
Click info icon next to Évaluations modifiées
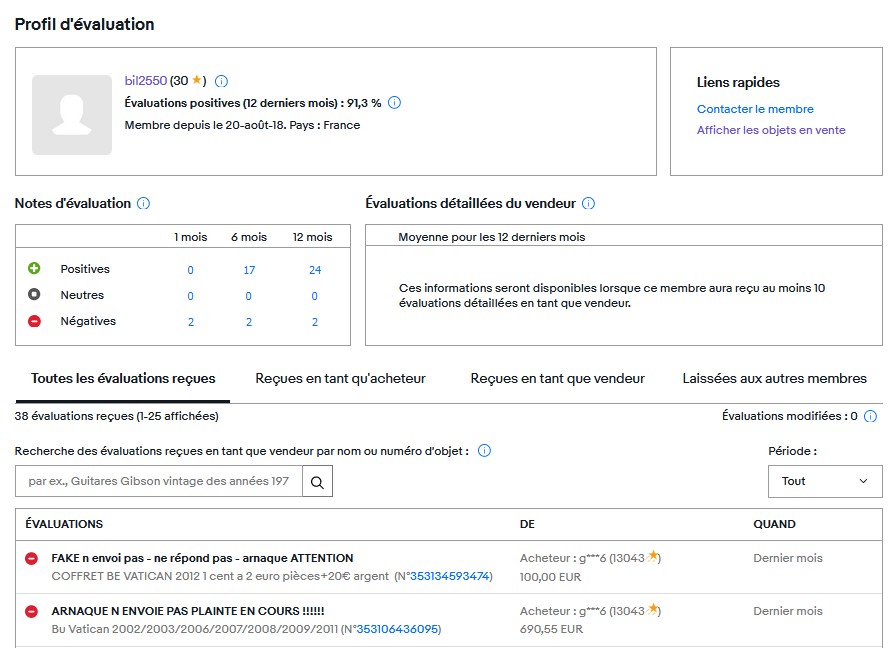pyautogui.click(x=870, y=416)
